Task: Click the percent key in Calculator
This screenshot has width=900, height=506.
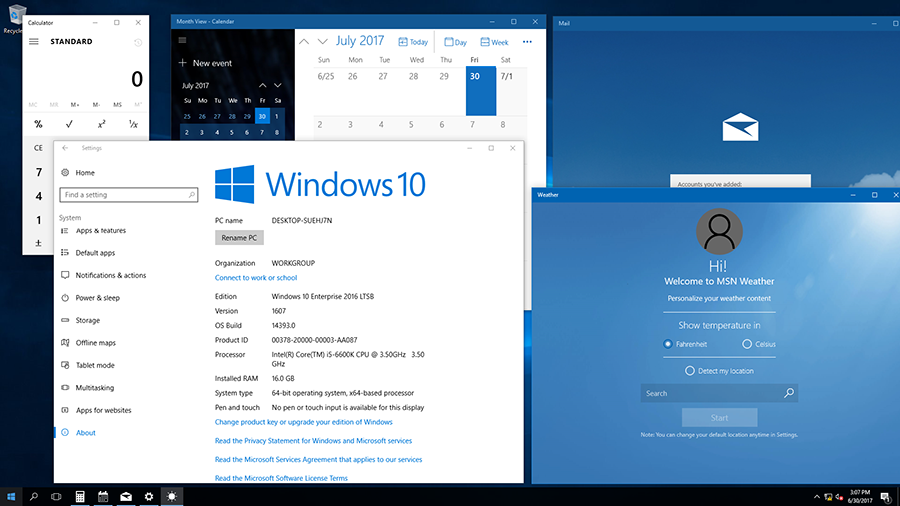Action: (x=38, y=124)
